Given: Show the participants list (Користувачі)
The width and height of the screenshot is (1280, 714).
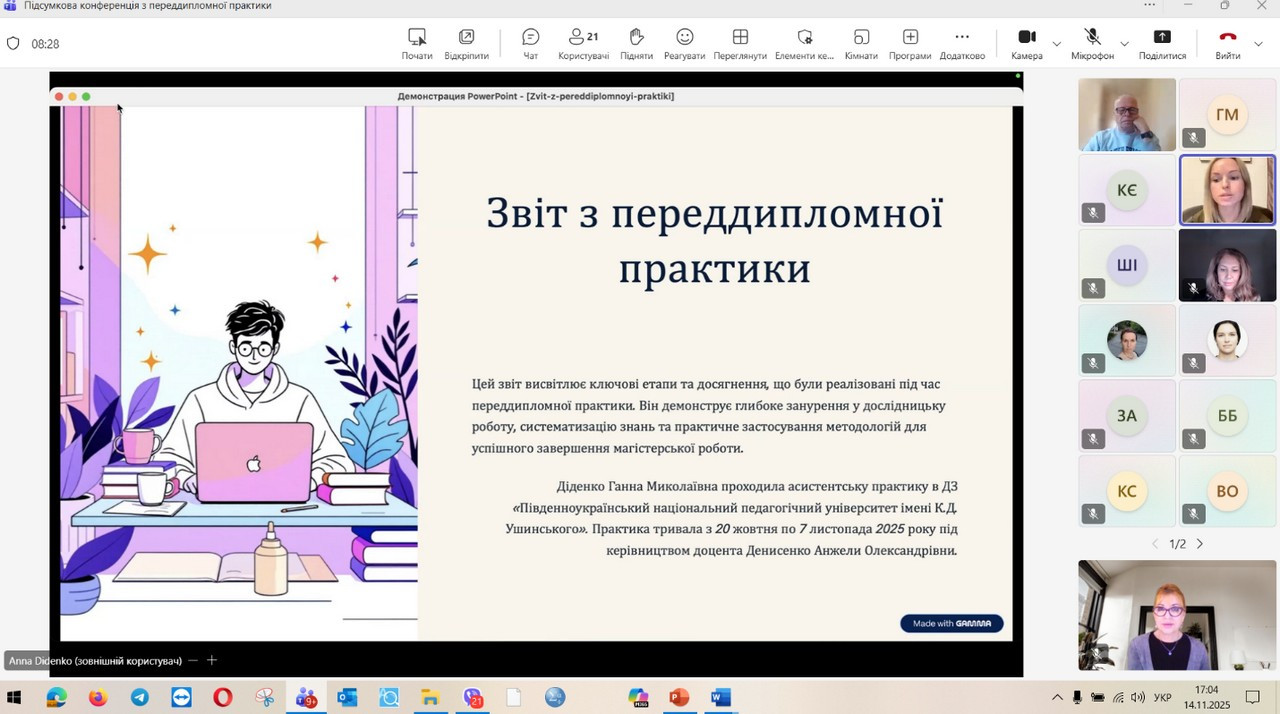Looking at the screenshot, I should [583, 44].
